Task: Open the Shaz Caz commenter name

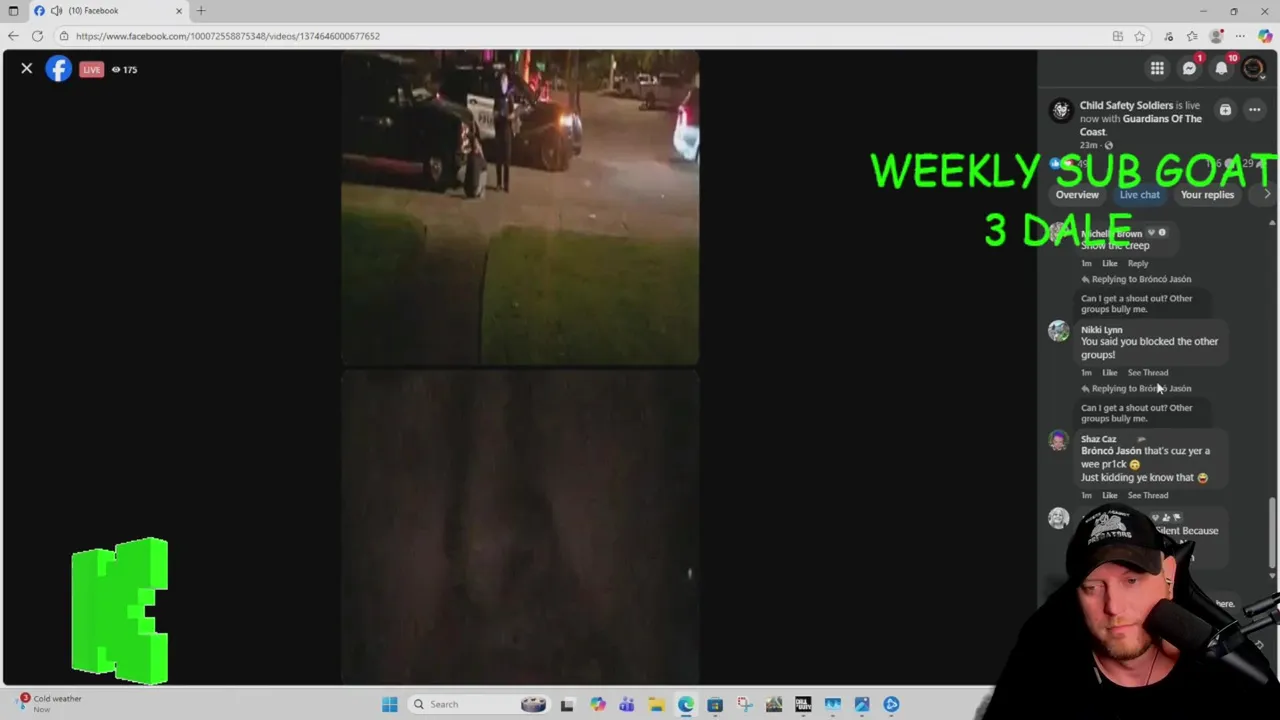Action: pos(1098,439)
